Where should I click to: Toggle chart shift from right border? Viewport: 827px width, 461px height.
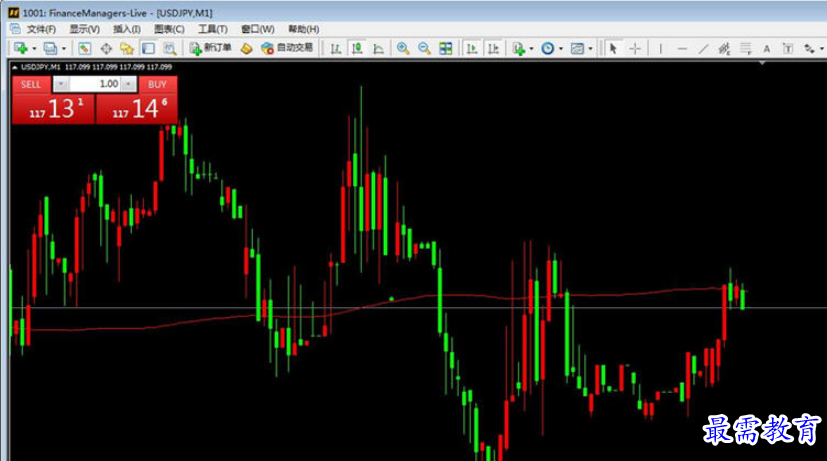point(493,49)
